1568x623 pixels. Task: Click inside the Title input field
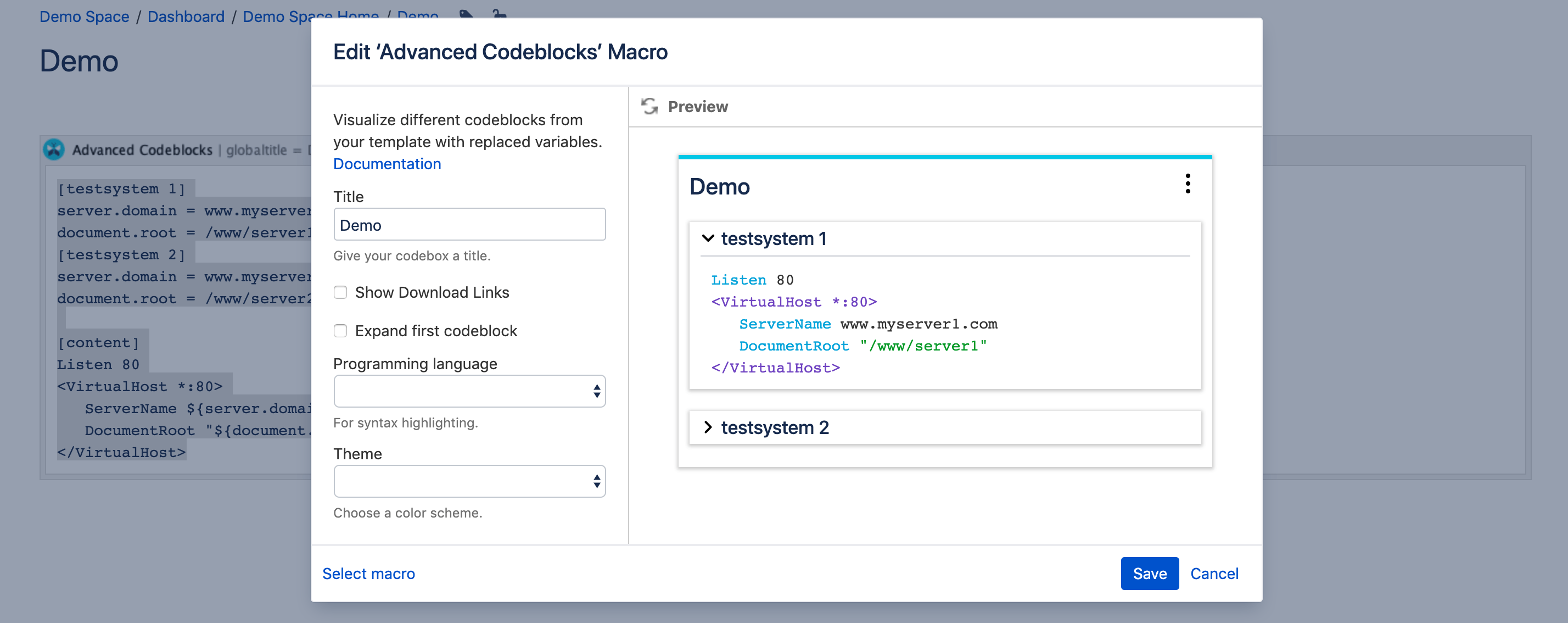coord(469,224)
